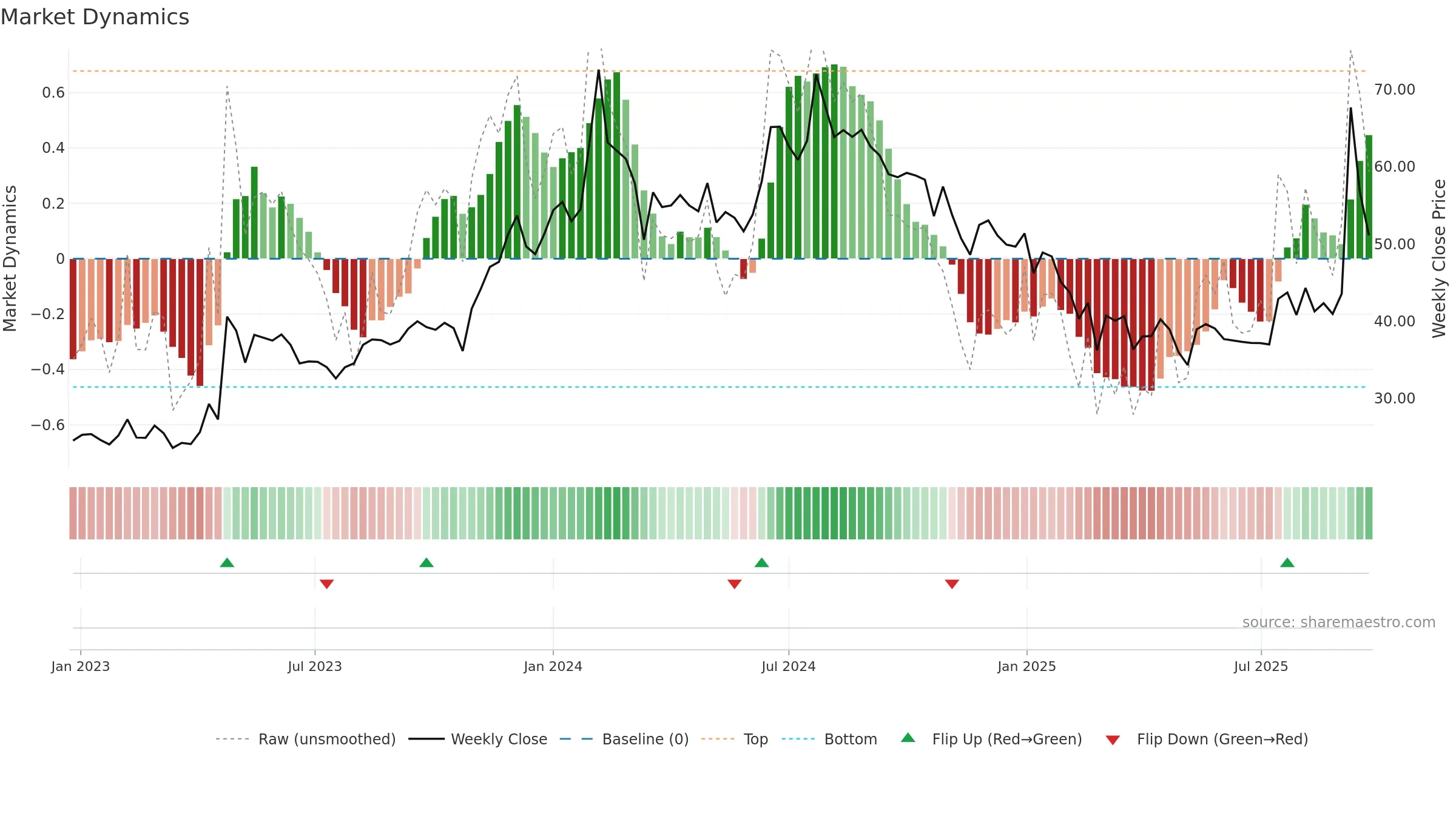Click the Market Dynamics y-axis title
This screenshot has height=819, width=1456.
(10, 258)
